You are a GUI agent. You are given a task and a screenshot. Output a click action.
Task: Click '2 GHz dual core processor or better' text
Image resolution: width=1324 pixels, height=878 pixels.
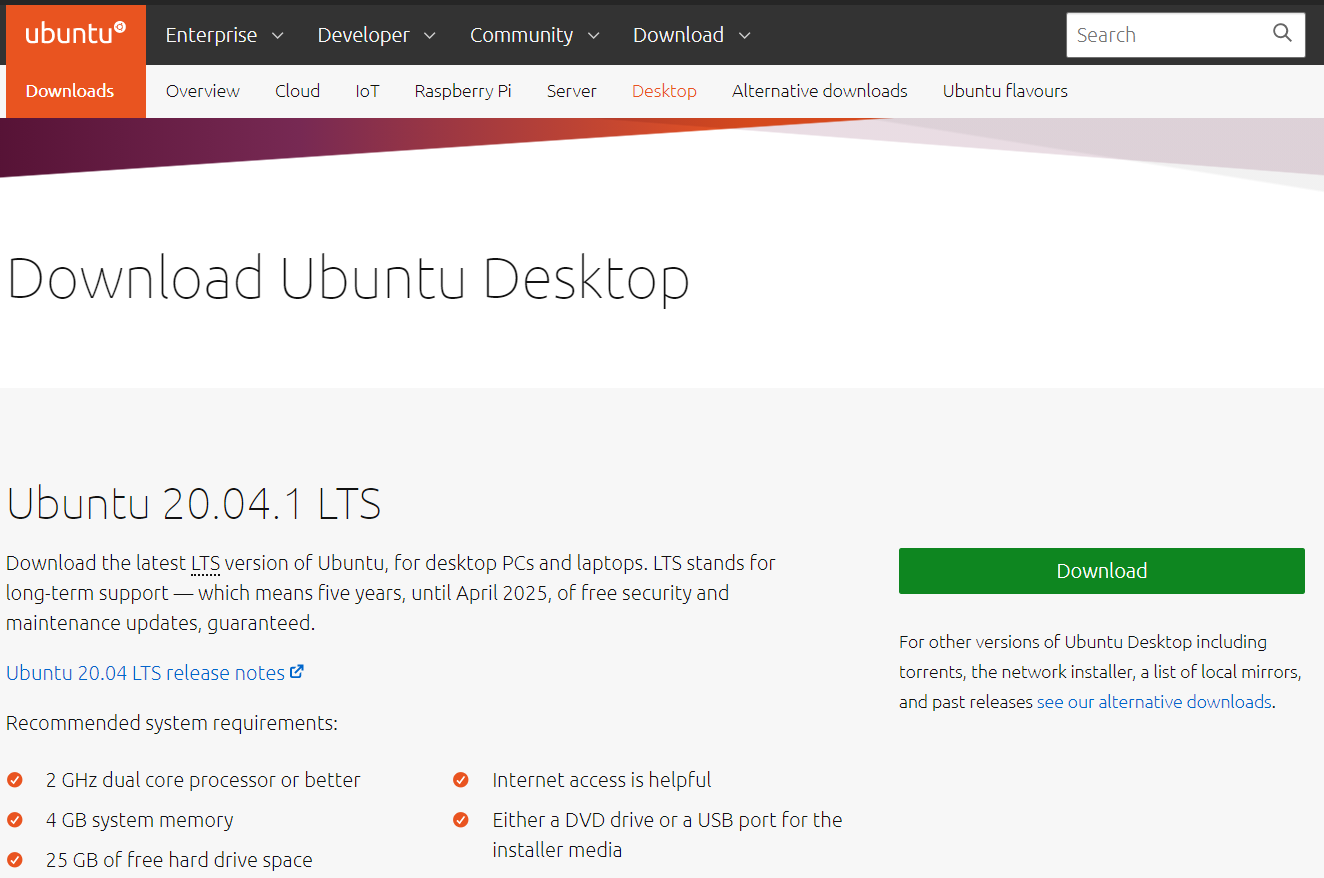(203, 780)
